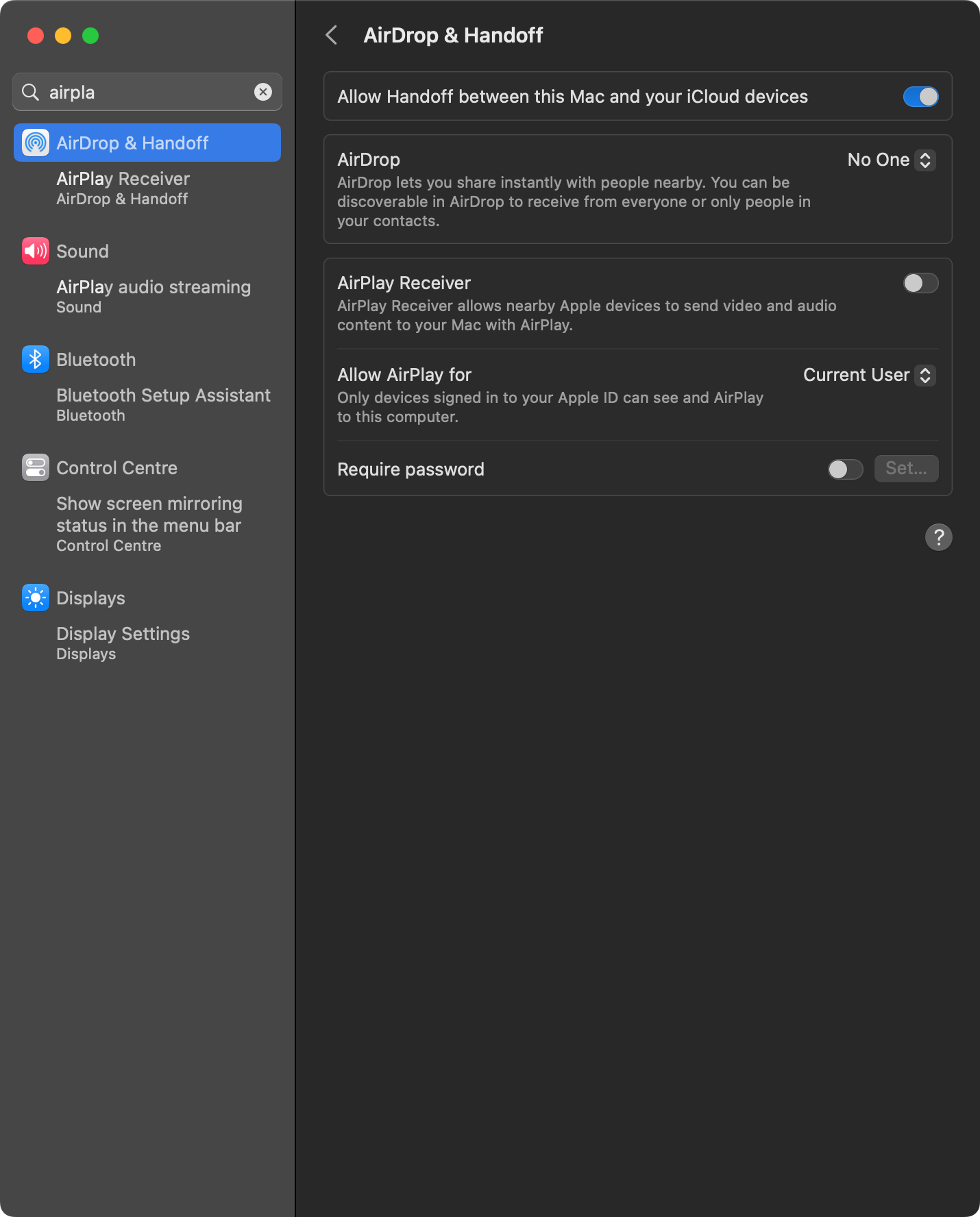
Task: Click the magnifying glass search icon
Action: 30,92
